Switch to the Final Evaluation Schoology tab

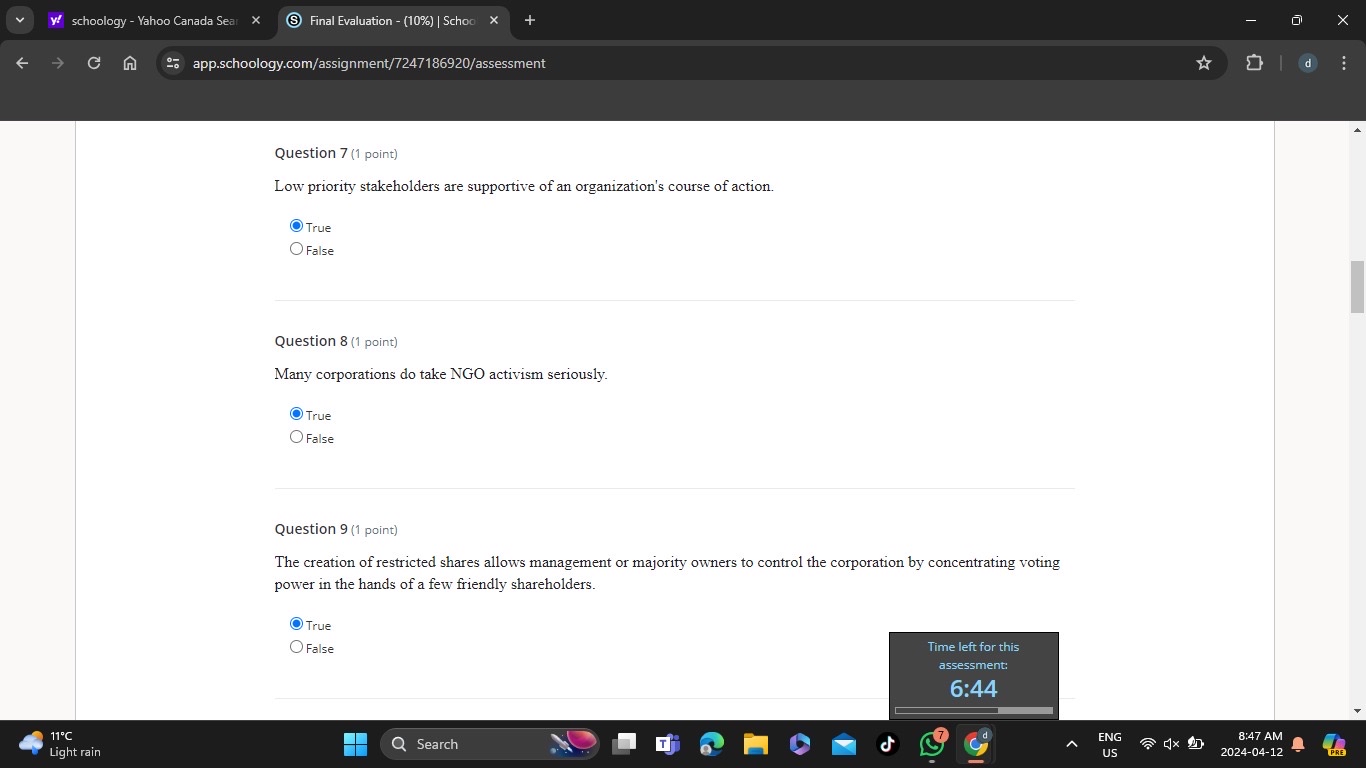tap(392, 20)
